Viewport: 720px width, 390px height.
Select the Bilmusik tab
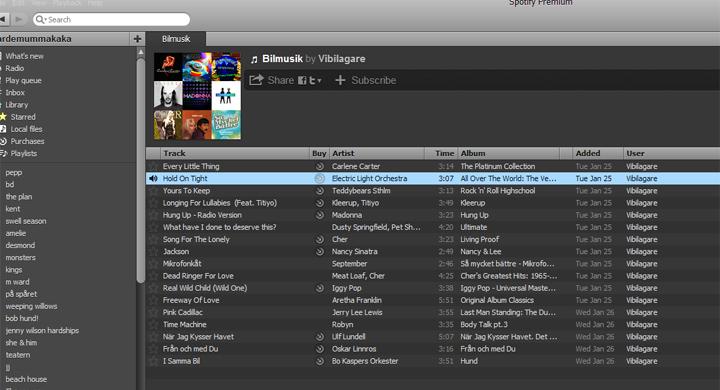[x=176, y=39]
